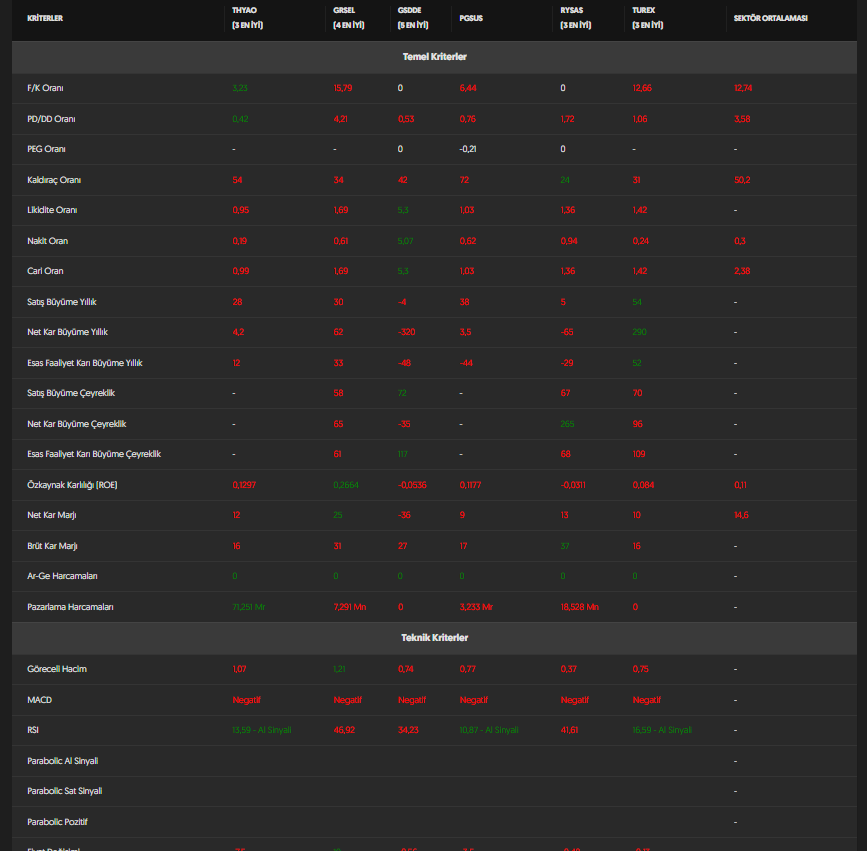The image size is (867, 851).
Task: Select the Parabolic Pozitif row label
Action: [58, 822]
